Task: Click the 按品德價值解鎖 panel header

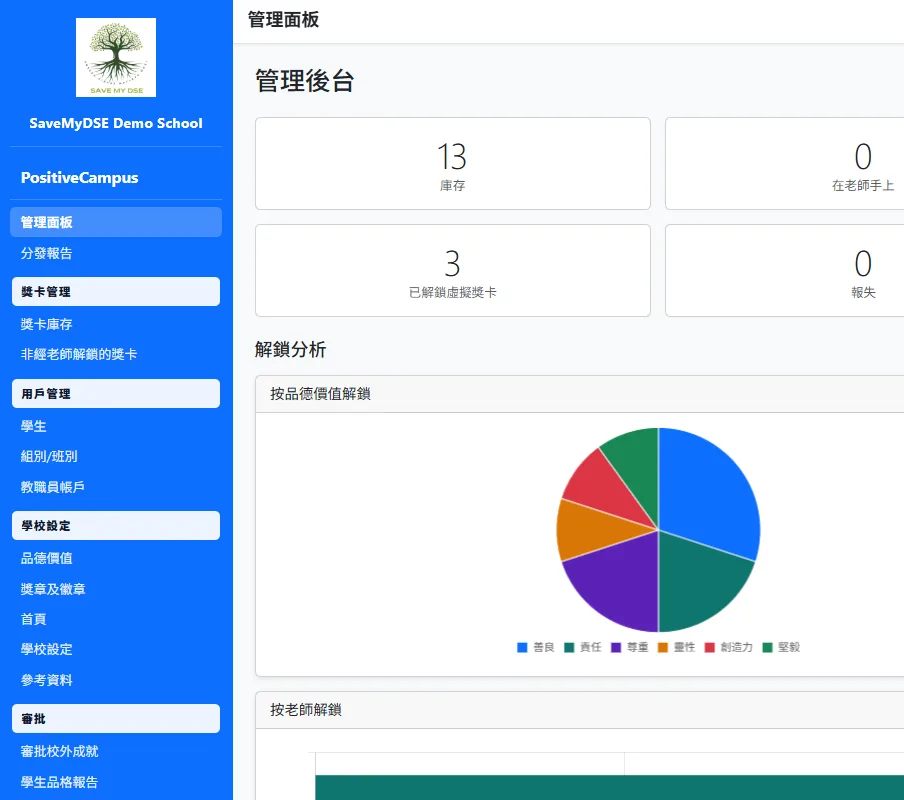Action: [x=579, y=394]
